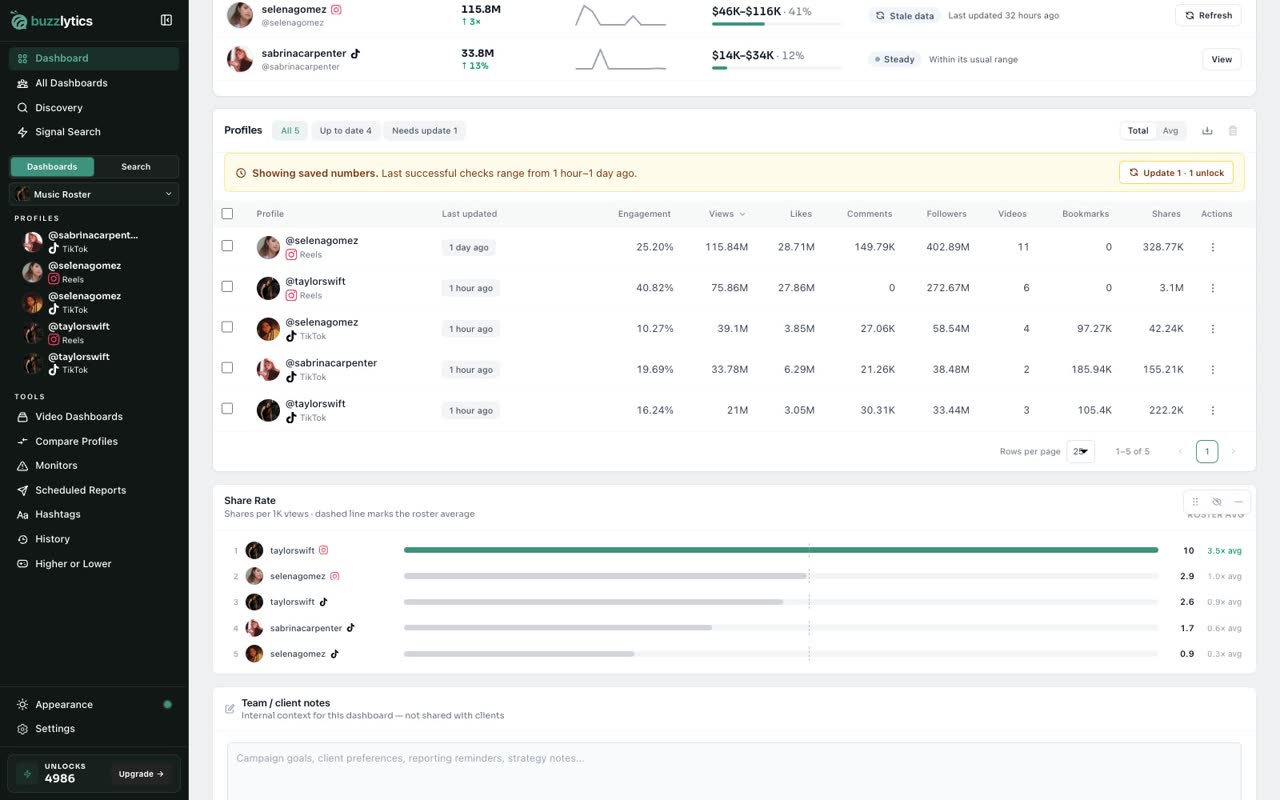Image resolution: width=1280 pixels, height=800 pixels.
Task: Check the @taylorswift TikTok row checkbox
Action: (227, 409)
